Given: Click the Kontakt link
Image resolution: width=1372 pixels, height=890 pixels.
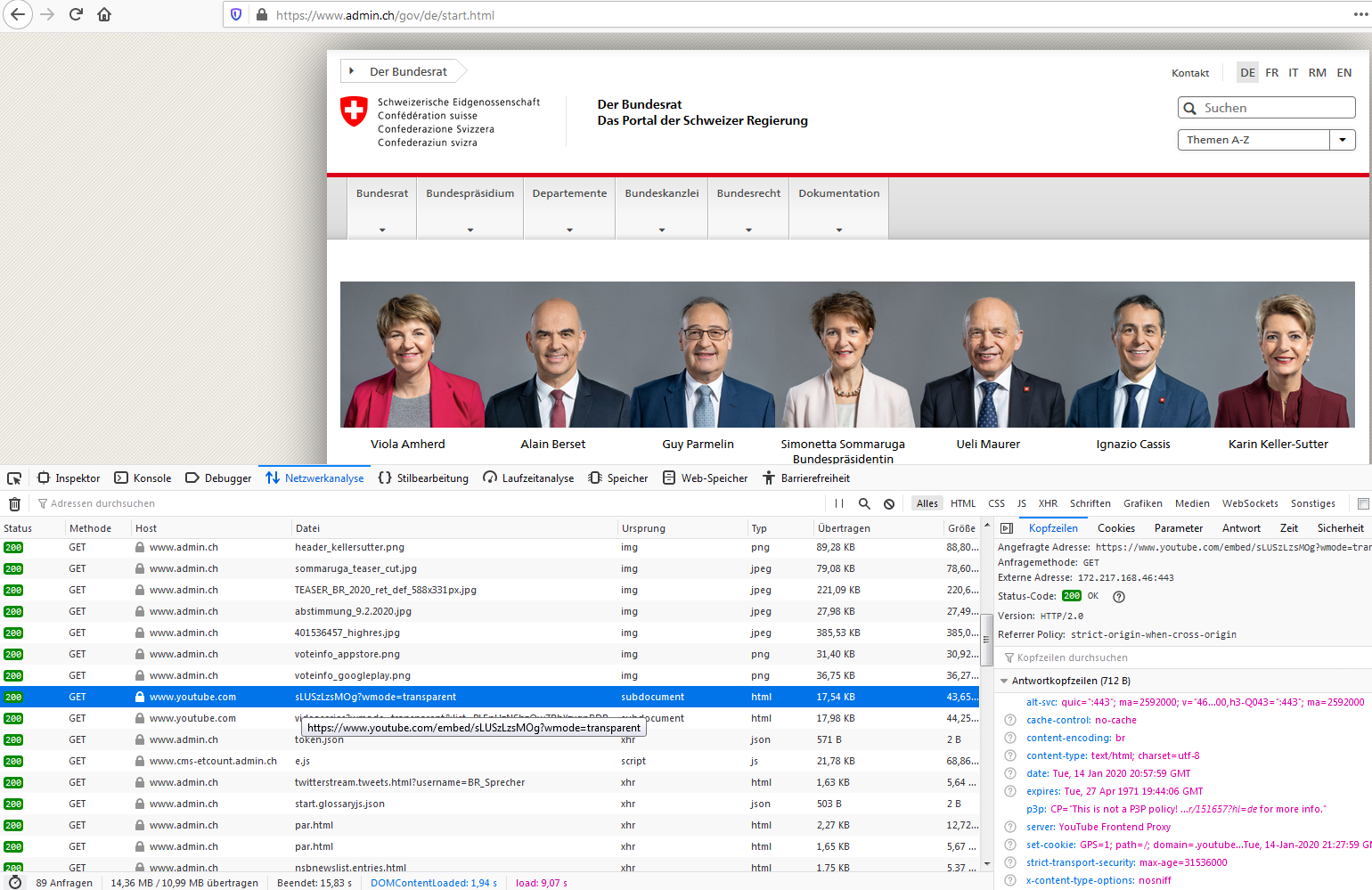Looking at the screenshot, I should (1190, 73).
